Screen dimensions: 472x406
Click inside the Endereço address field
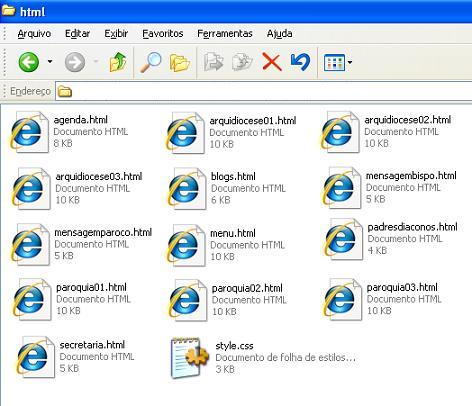coord(263,91)
